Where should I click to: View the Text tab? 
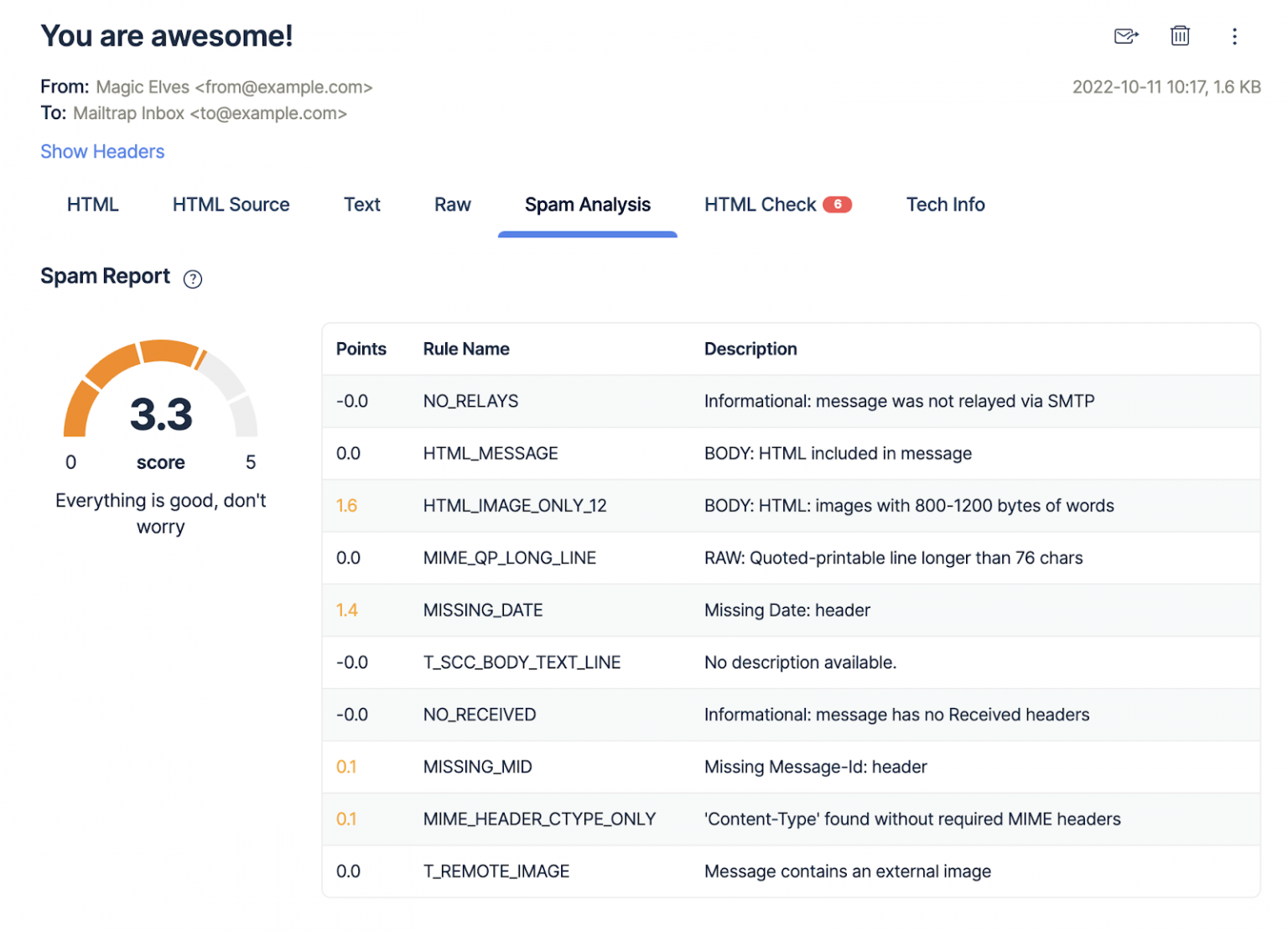coord(361,204)
